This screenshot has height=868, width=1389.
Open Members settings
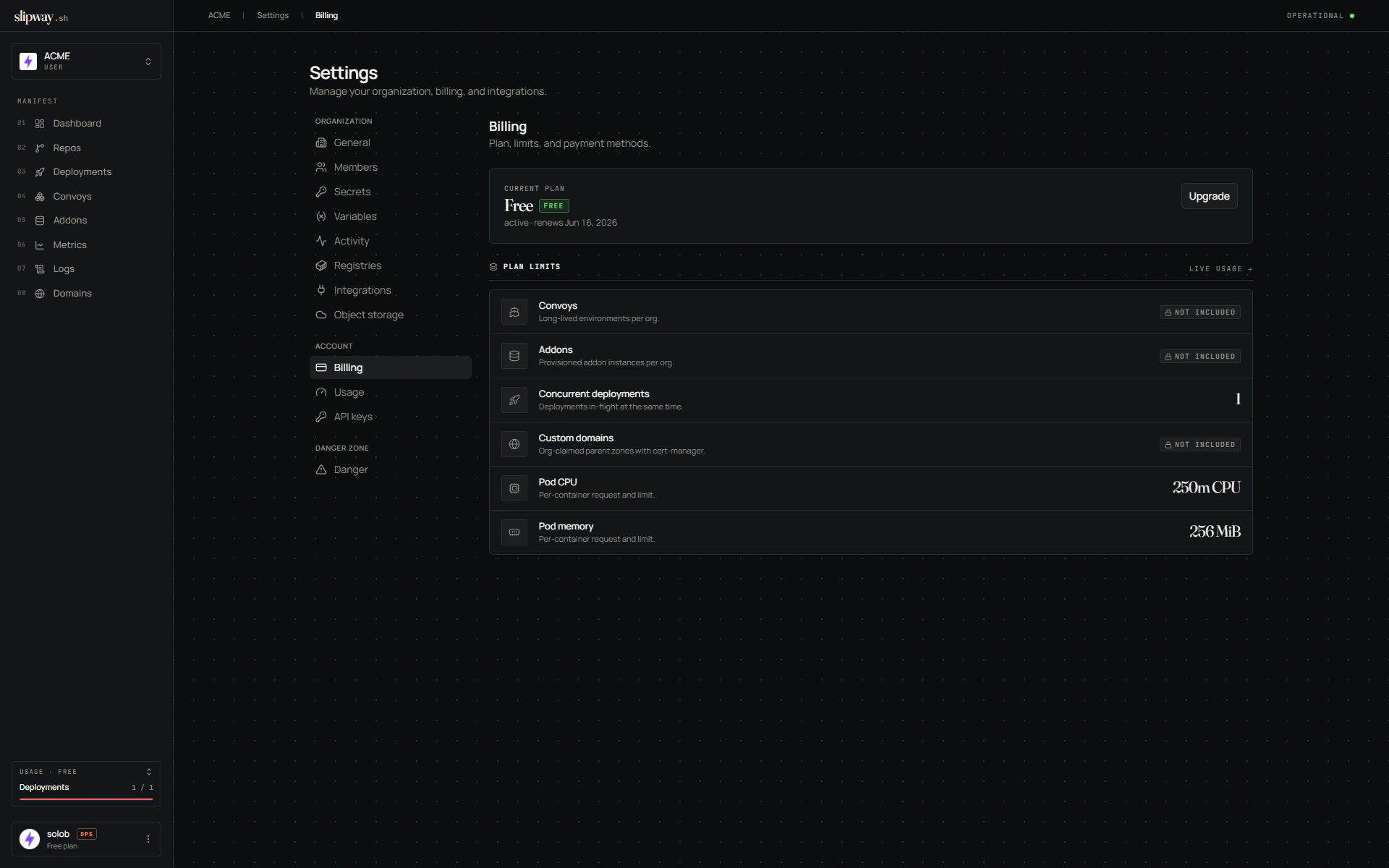(391, 167)
